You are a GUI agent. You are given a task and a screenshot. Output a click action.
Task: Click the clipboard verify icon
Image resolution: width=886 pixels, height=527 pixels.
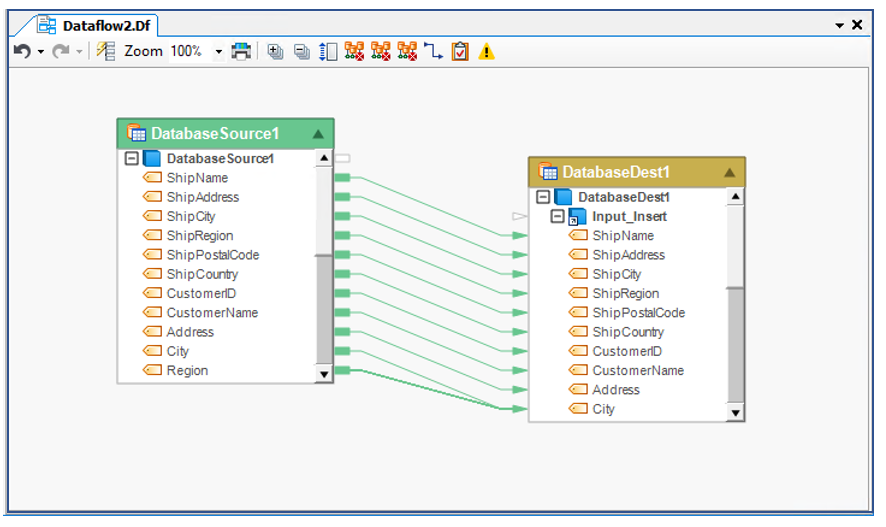pyautogui.click(x=459, y=51)
